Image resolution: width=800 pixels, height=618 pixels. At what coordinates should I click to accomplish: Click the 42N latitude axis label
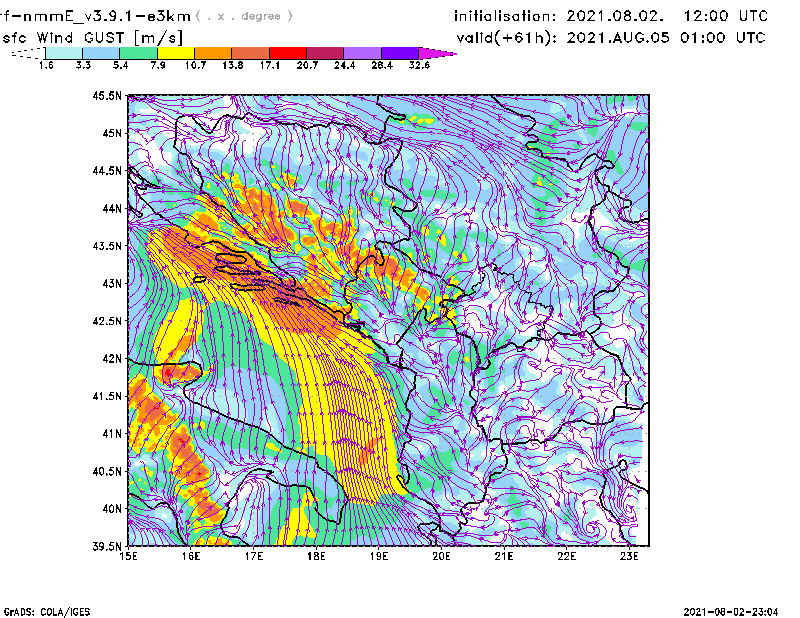[110, 358]
